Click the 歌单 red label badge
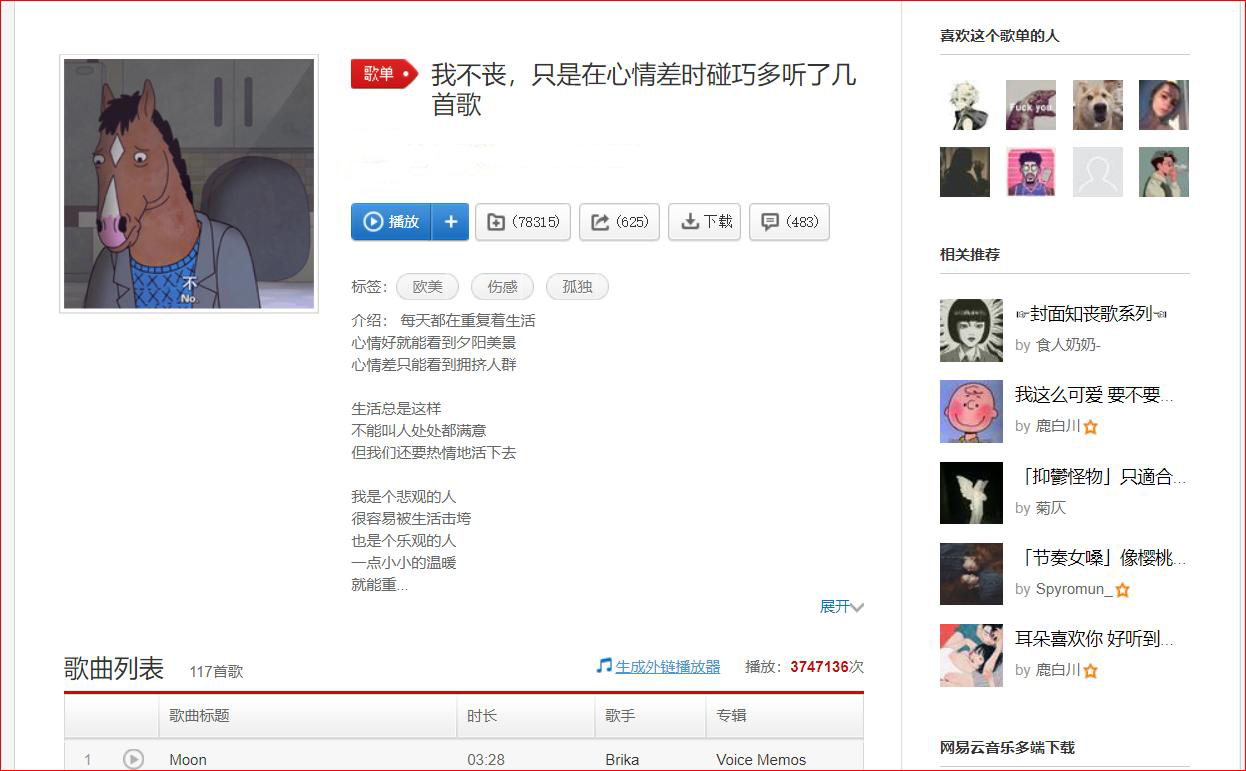The height and width of the screenshot is (771, 1246). click(x=384, y=74)
